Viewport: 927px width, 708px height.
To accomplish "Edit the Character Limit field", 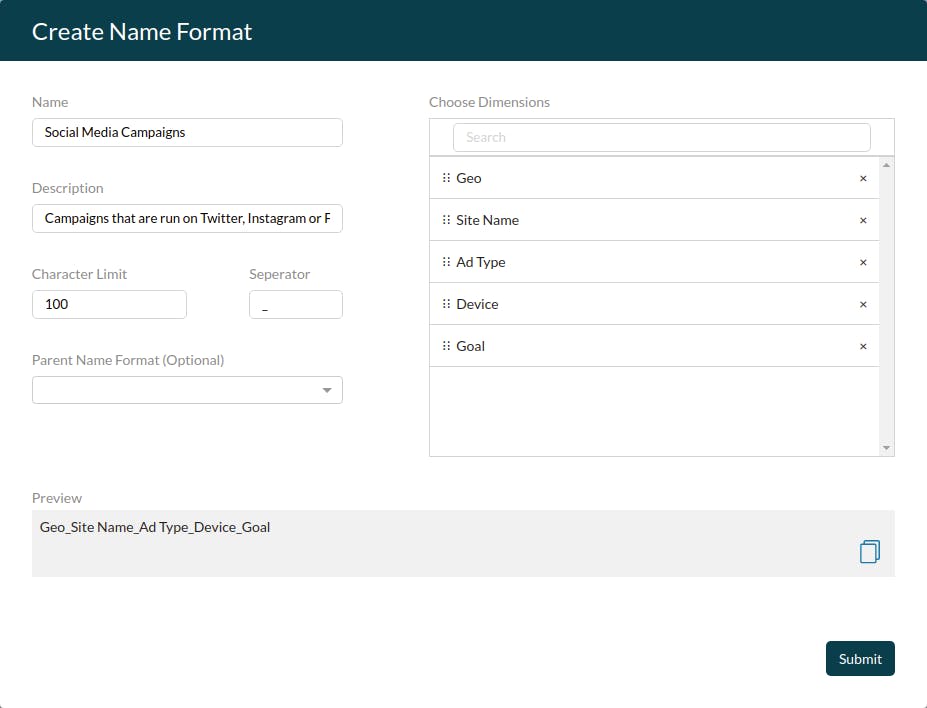I will 109,304.
